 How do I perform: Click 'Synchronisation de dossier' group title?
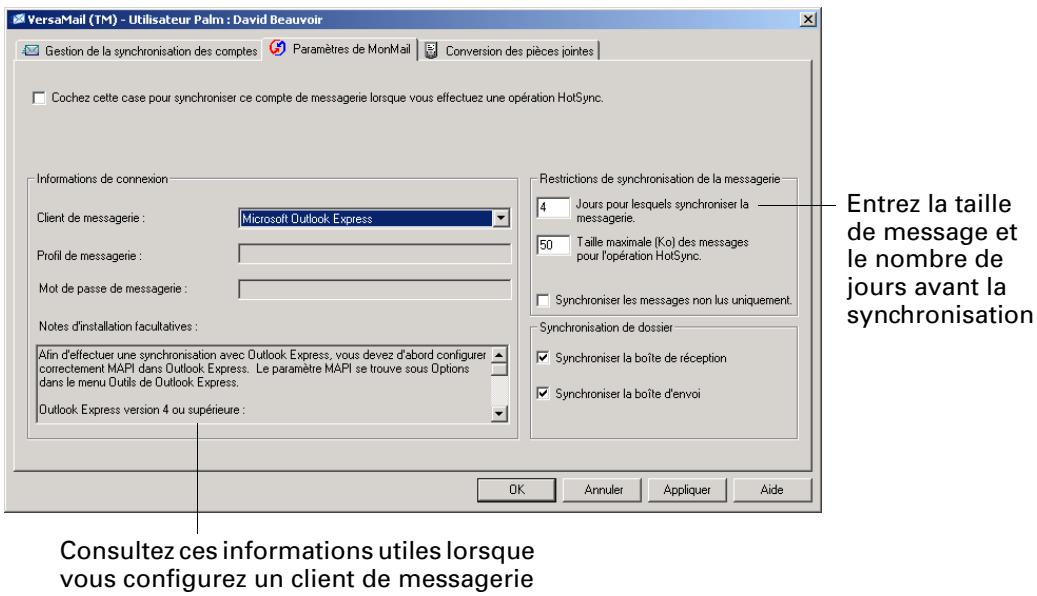point(606,327)
